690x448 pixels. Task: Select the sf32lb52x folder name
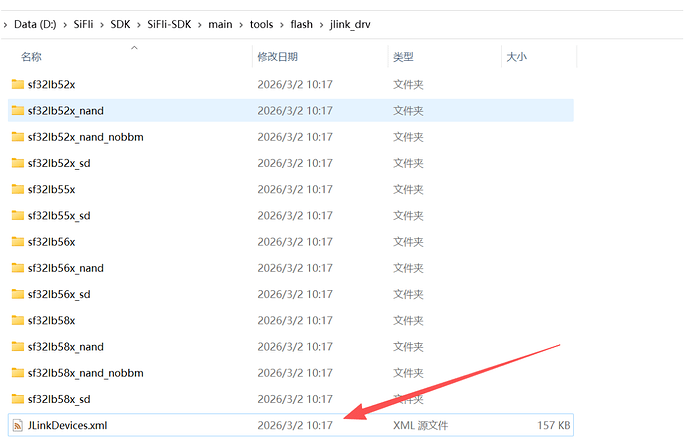point(51,84)
